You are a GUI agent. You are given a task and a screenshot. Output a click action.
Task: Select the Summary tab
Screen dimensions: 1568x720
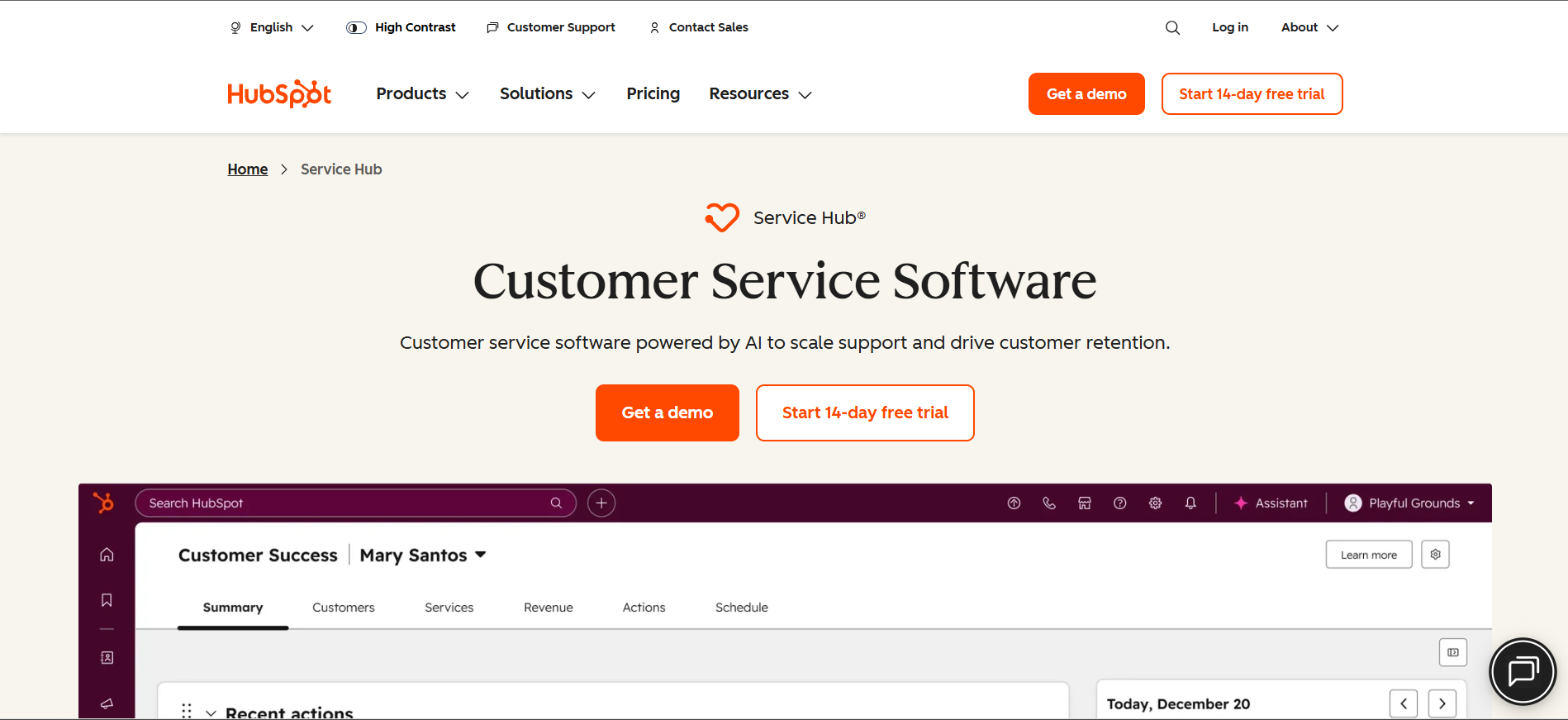click(x=233, y=608)
